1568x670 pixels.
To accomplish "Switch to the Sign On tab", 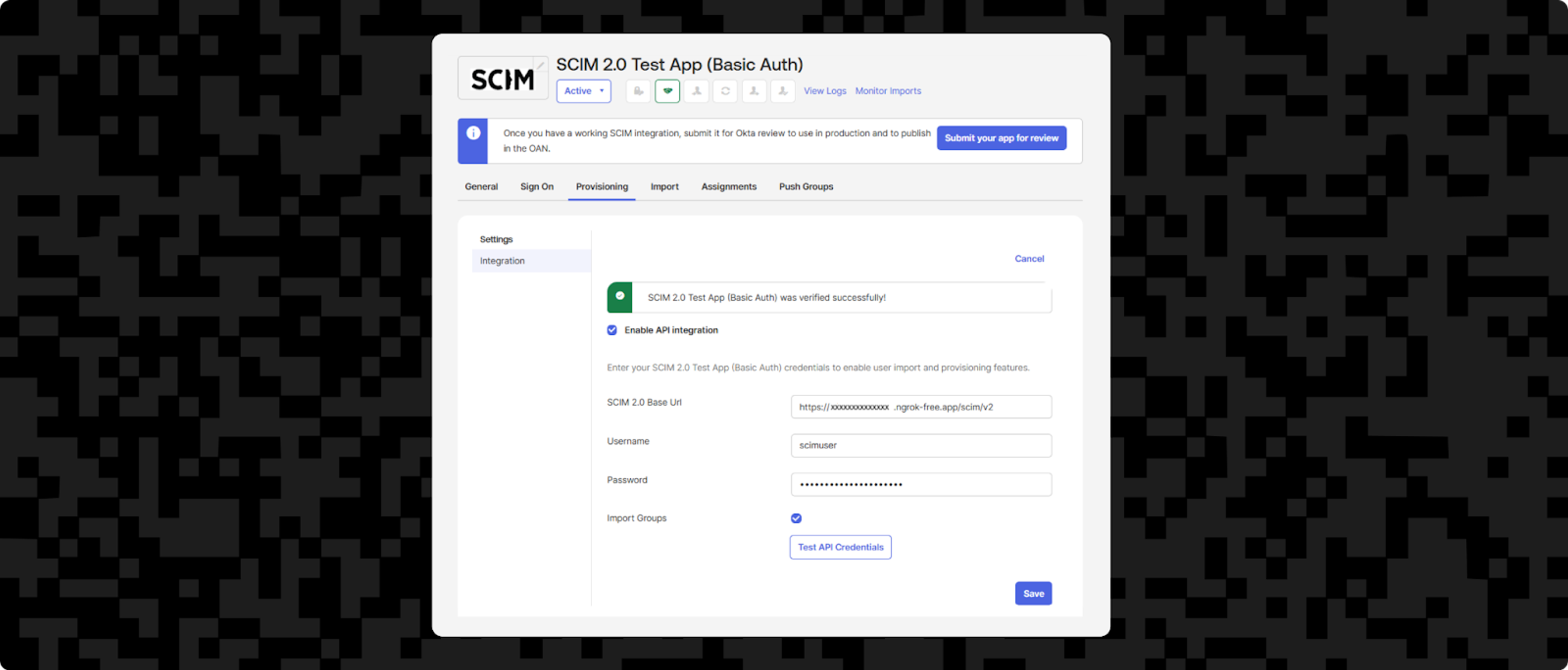I will coord(536,186).
